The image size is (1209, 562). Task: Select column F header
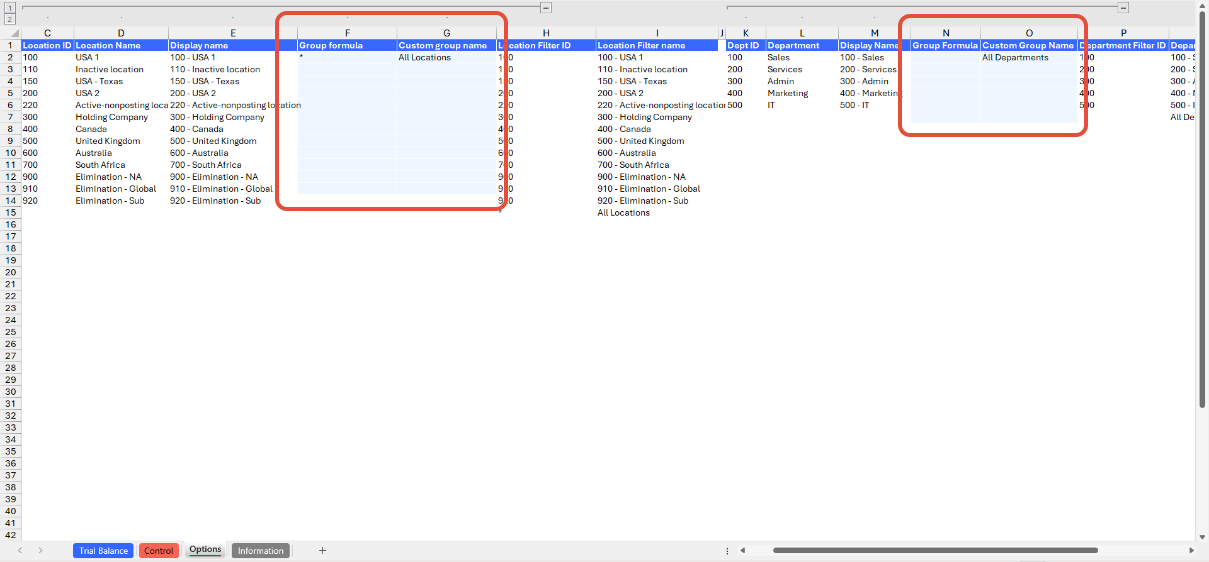tap(347, 33)
